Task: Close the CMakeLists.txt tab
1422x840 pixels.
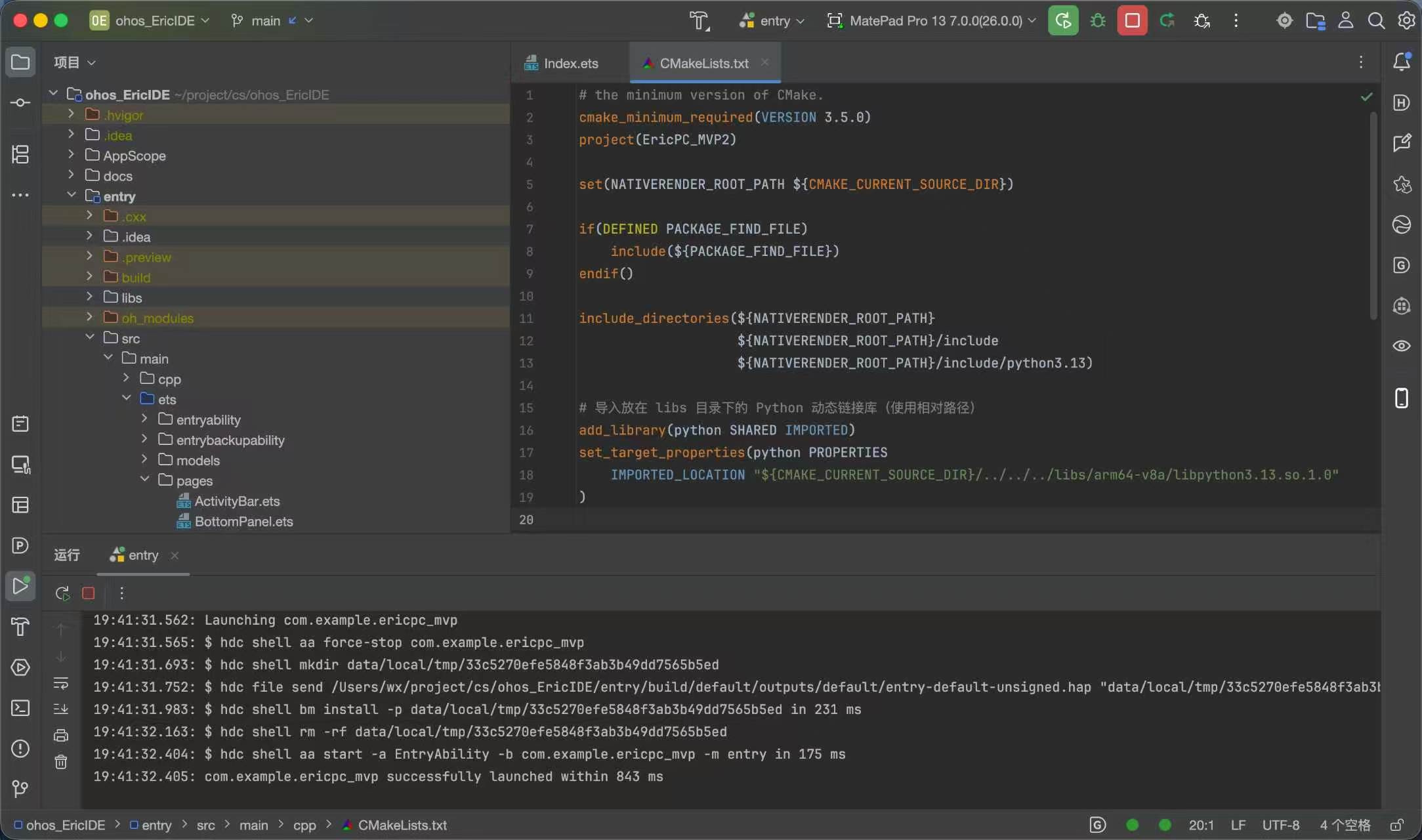Action: (x=764, y=62)
